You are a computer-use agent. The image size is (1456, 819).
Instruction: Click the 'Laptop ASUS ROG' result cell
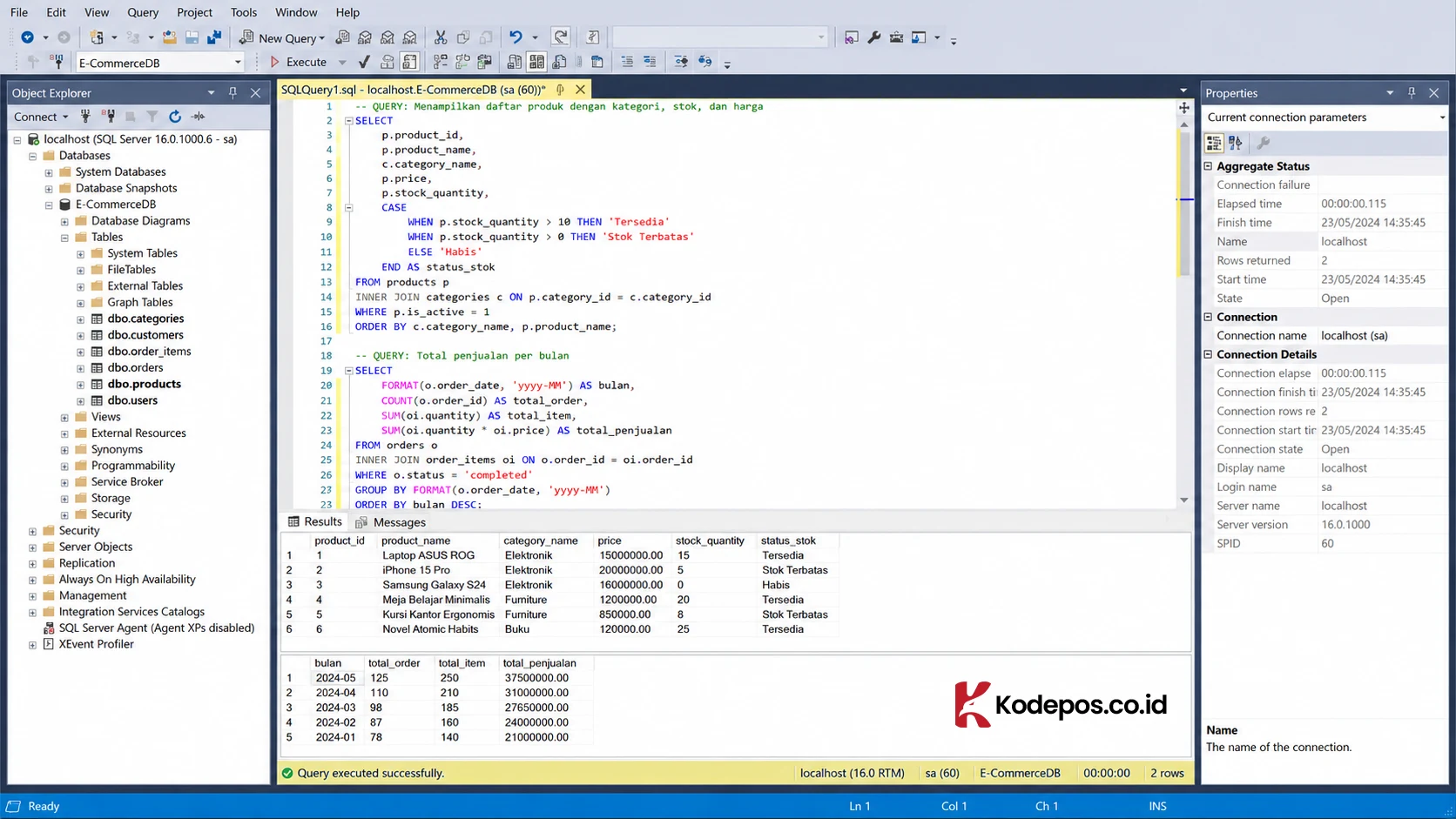point(428,555)
